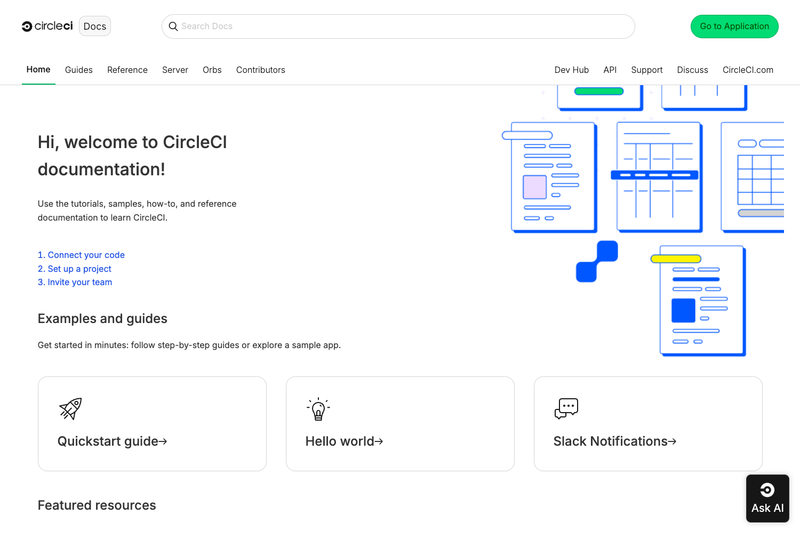800x533 pixels.
Task: Select the Home tab
Action: point(38,69)
